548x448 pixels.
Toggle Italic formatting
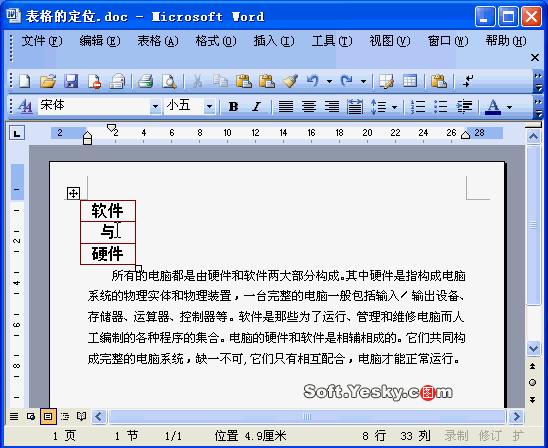coord(257,106)
